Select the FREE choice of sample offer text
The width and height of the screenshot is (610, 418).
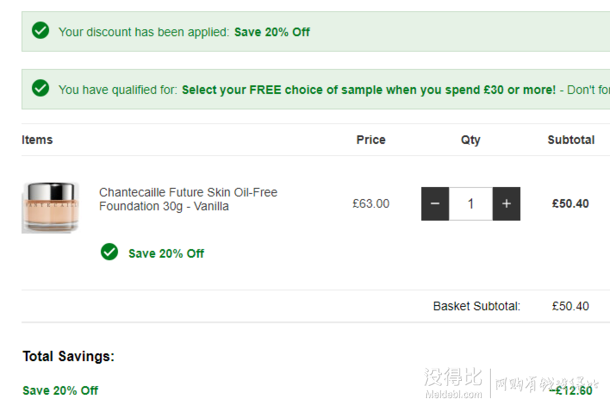point(369,90)
